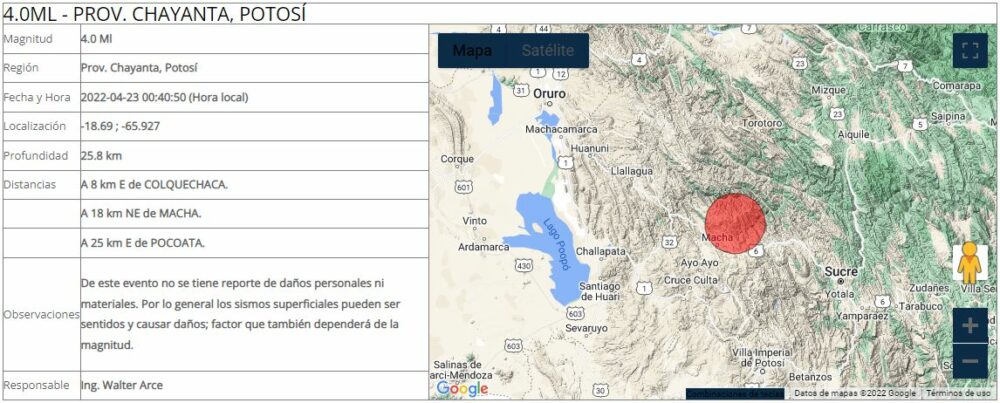The height and width of the screenshot is (403, 1000).
Task: Toggle fullscreen view of the map
Action: tap(969, 51)
